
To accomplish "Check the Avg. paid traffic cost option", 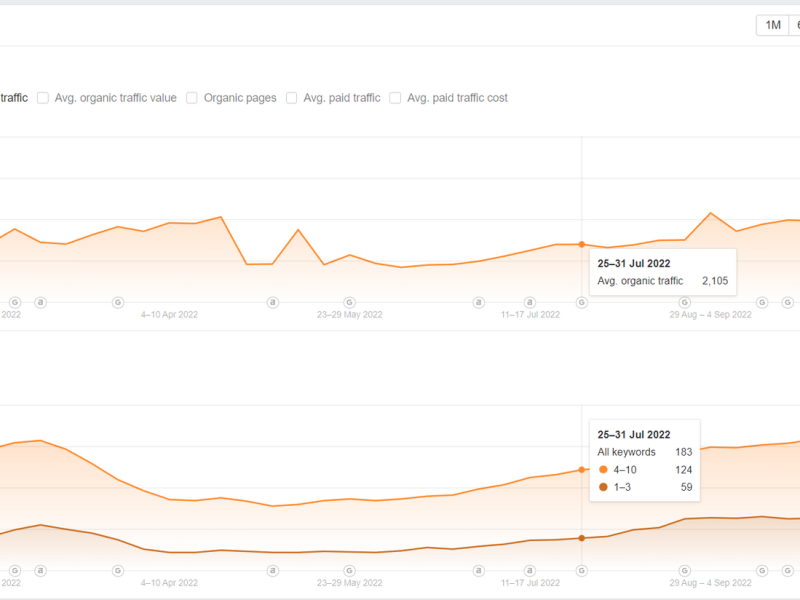I will tap(396, 98).
